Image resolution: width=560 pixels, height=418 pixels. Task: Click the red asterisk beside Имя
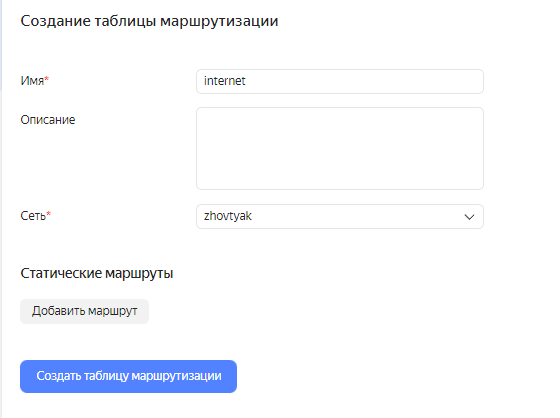46,79
